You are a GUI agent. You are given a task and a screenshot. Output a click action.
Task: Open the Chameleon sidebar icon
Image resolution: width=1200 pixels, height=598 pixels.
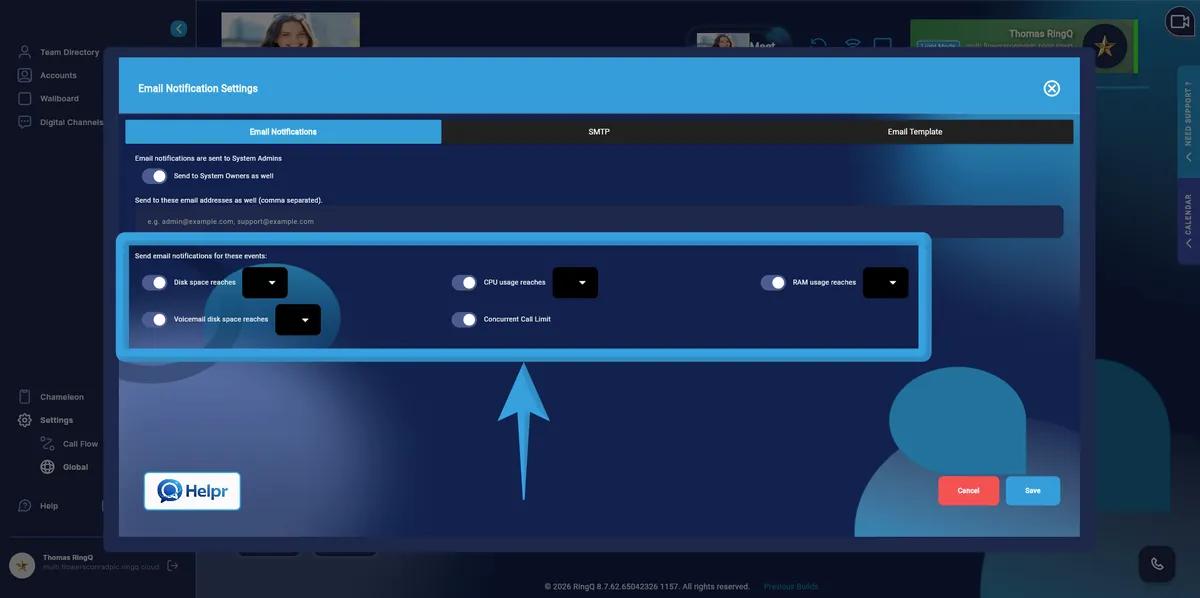[25, 397]
